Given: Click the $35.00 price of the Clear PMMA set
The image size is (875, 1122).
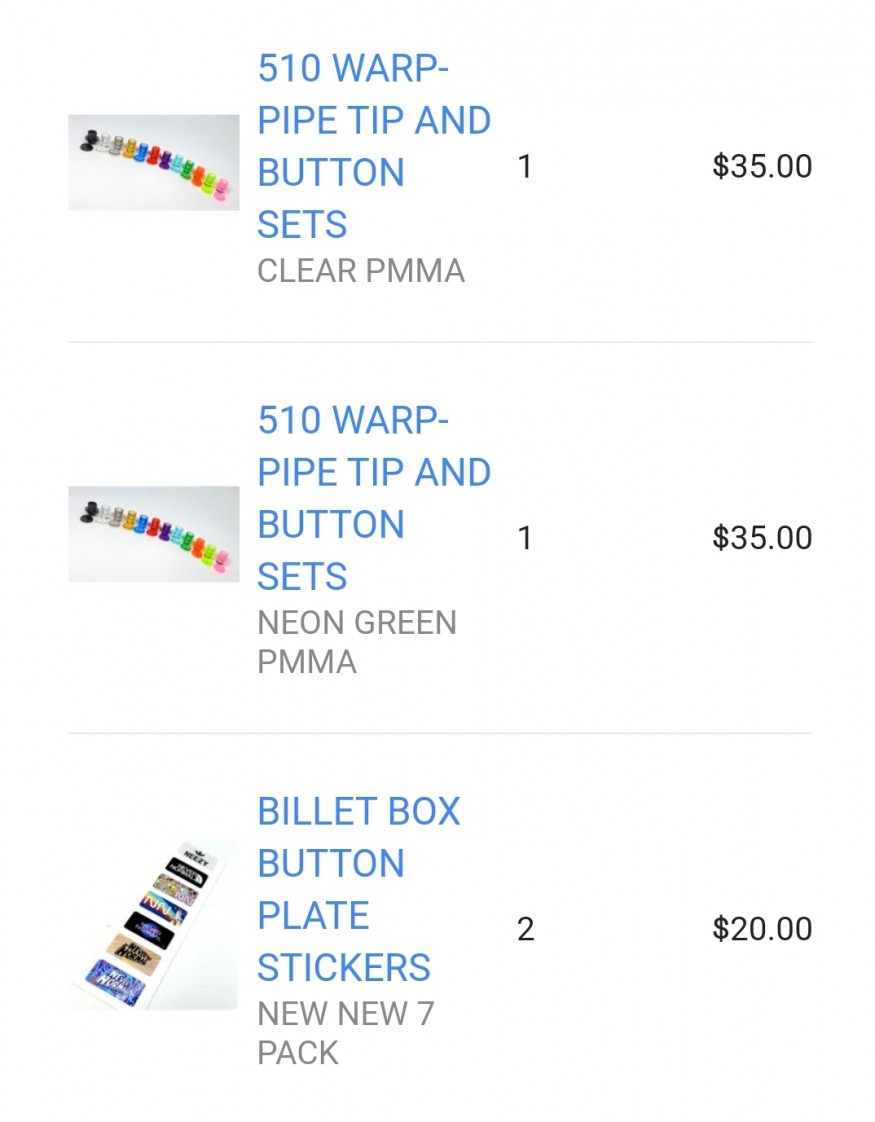Looking at the screenshot, I should point(762,166).
